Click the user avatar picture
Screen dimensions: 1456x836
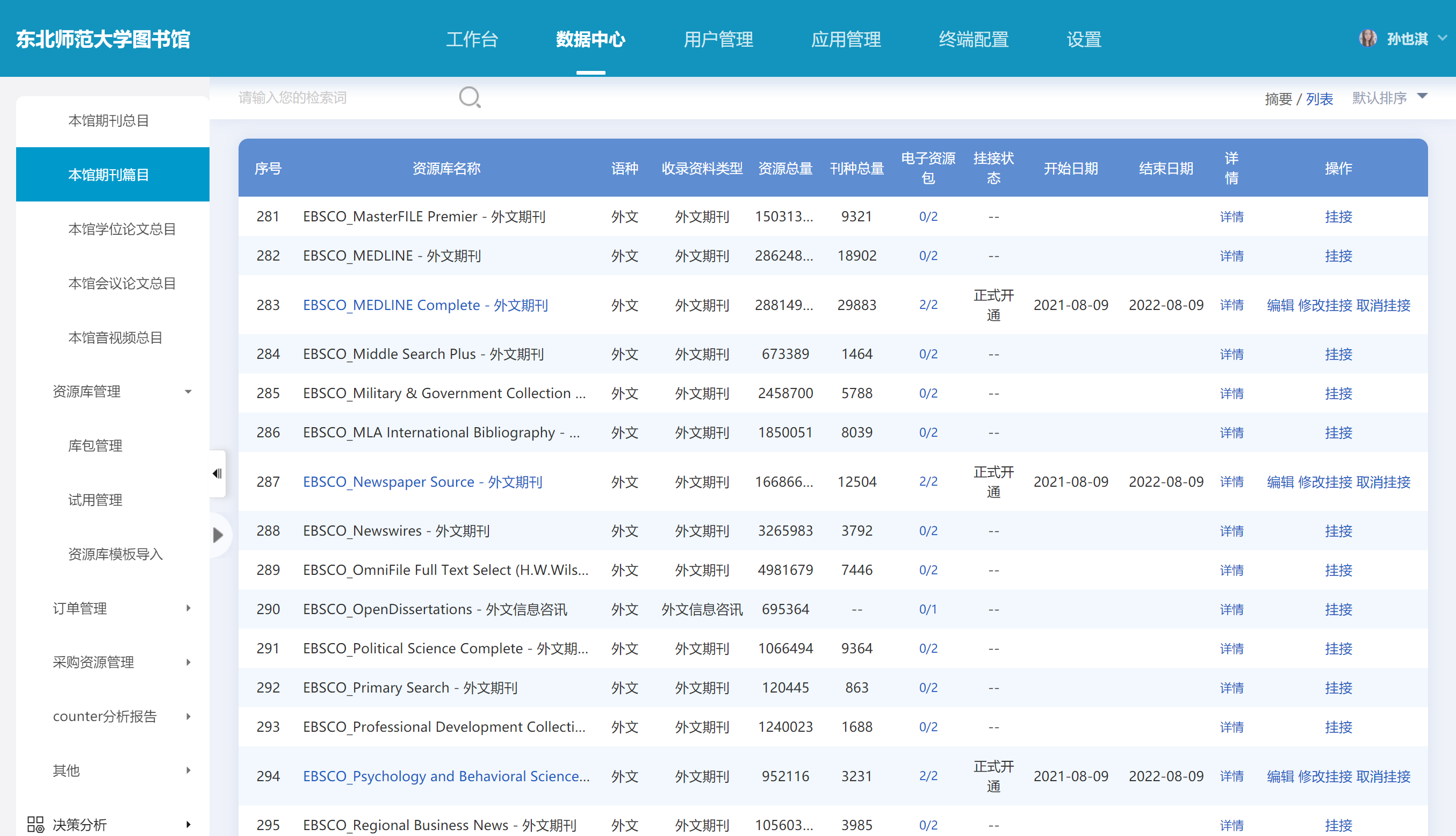(x=1367, y=39)
